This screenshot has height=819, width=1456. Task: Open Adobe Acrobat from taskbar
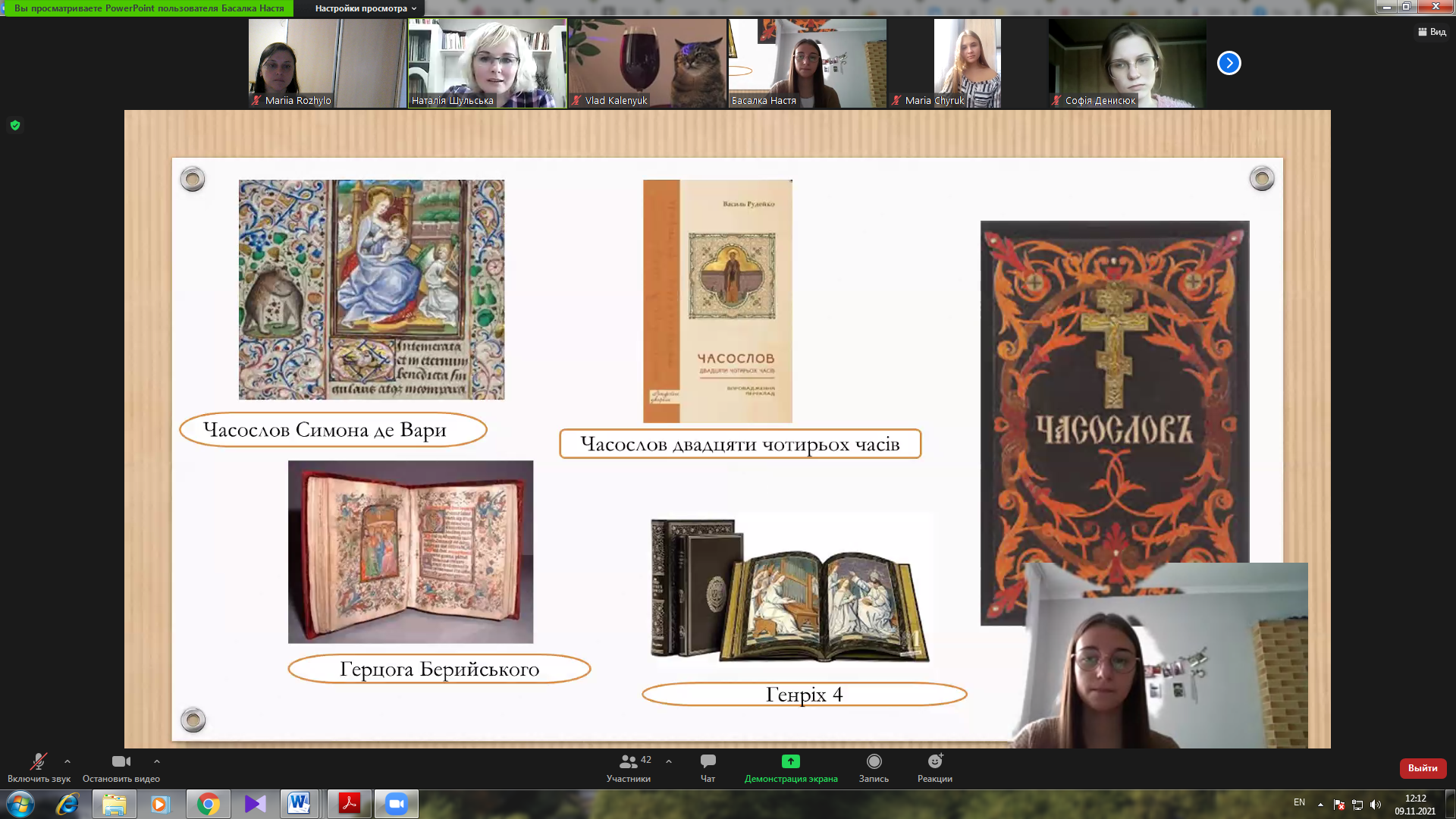point(349,804)
